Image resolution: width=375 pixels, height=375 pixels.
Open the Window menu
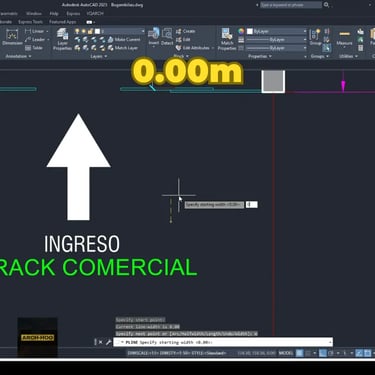34,14
